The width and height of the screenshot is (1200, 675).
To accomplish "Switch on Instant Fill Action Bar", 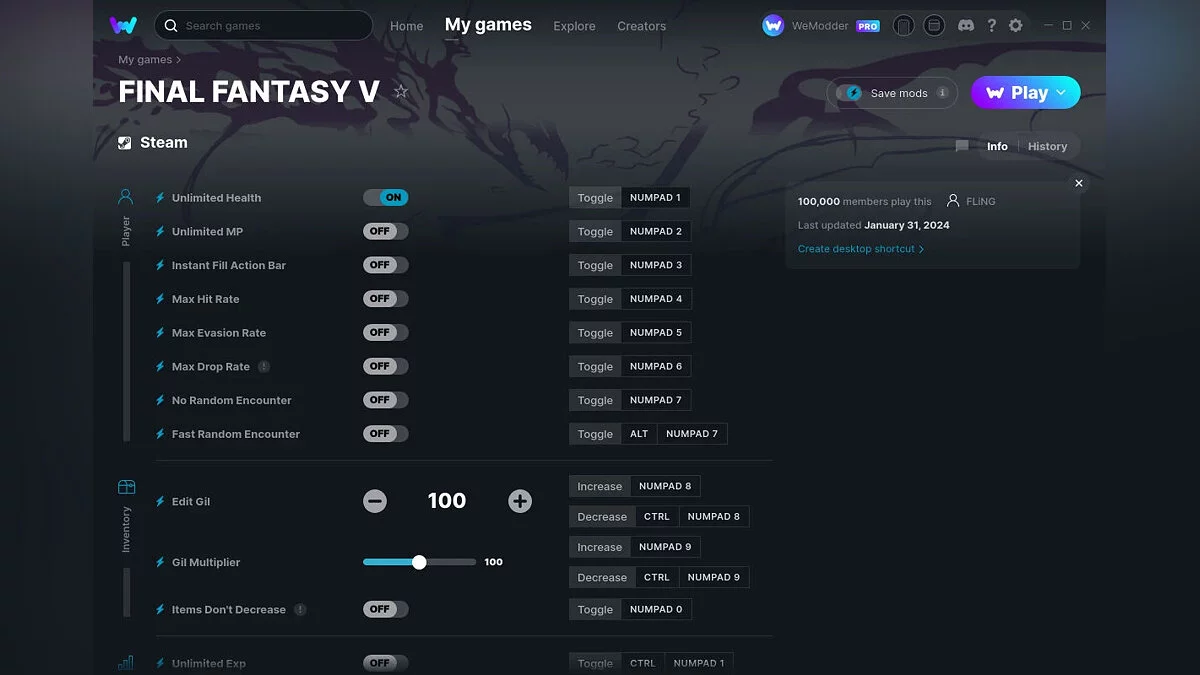I will 386,265.
